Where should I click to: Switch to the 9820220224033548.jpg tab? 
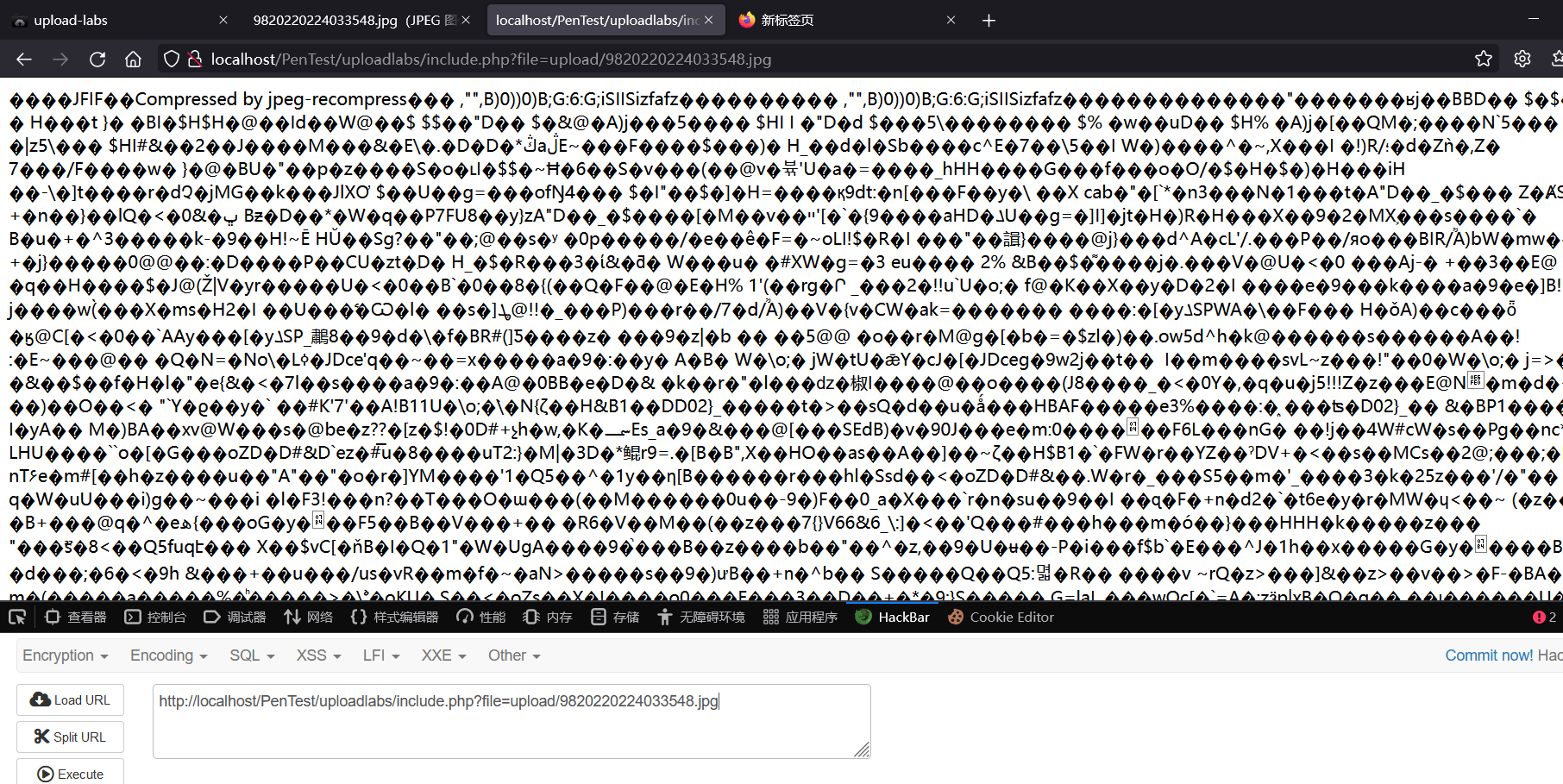(x=361, y=20)
